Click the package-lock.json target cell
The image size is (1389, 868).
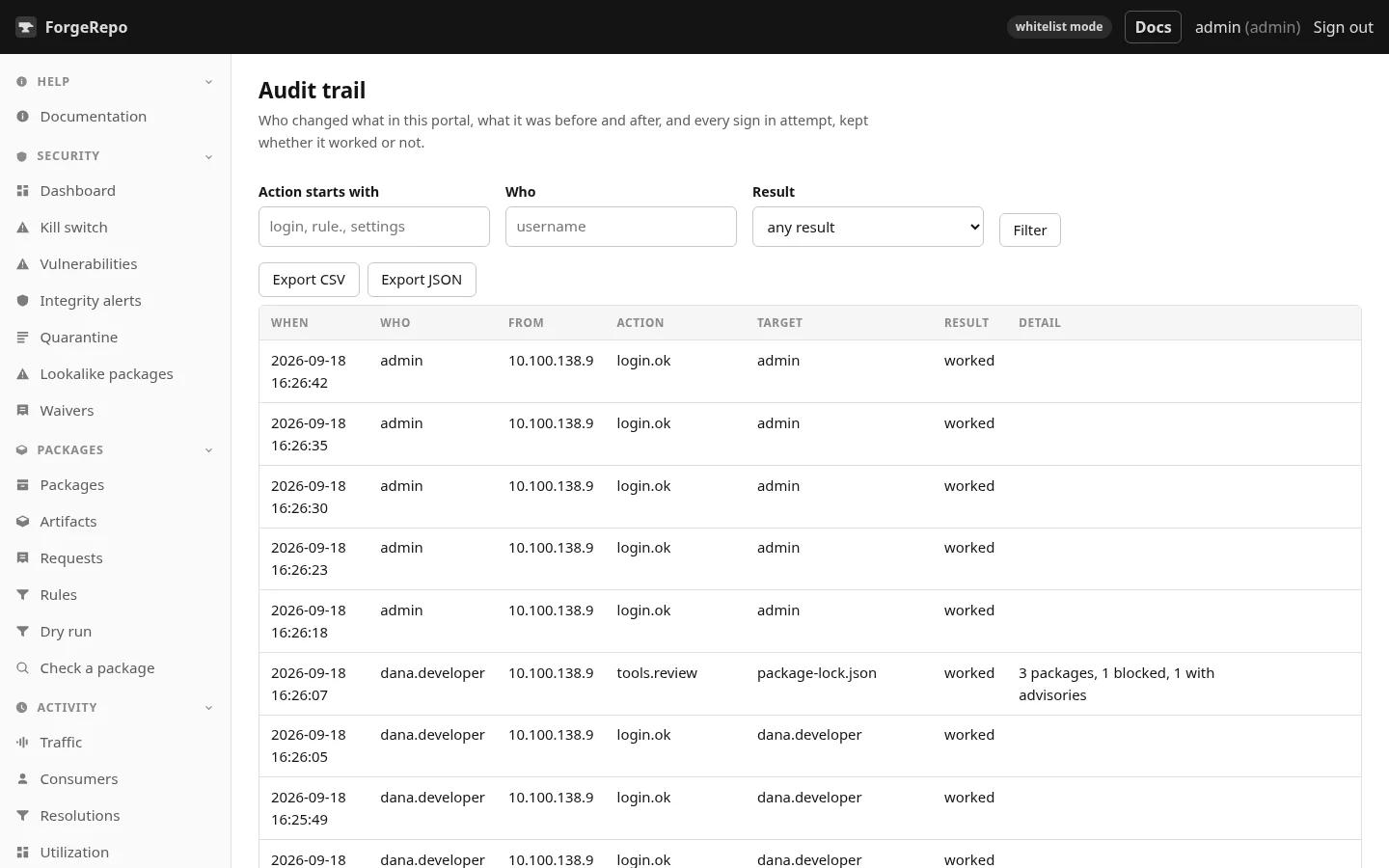click(x=817, y=673)
